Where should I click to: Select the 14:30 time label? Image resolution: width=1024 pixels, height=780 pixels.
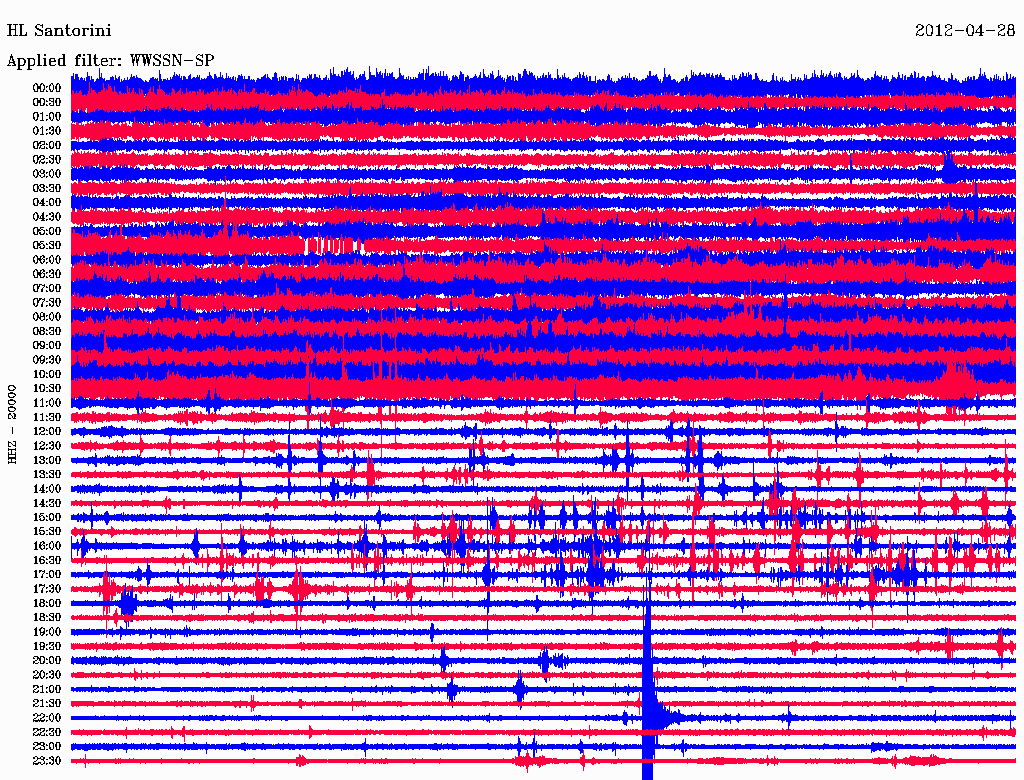point(47,504)
